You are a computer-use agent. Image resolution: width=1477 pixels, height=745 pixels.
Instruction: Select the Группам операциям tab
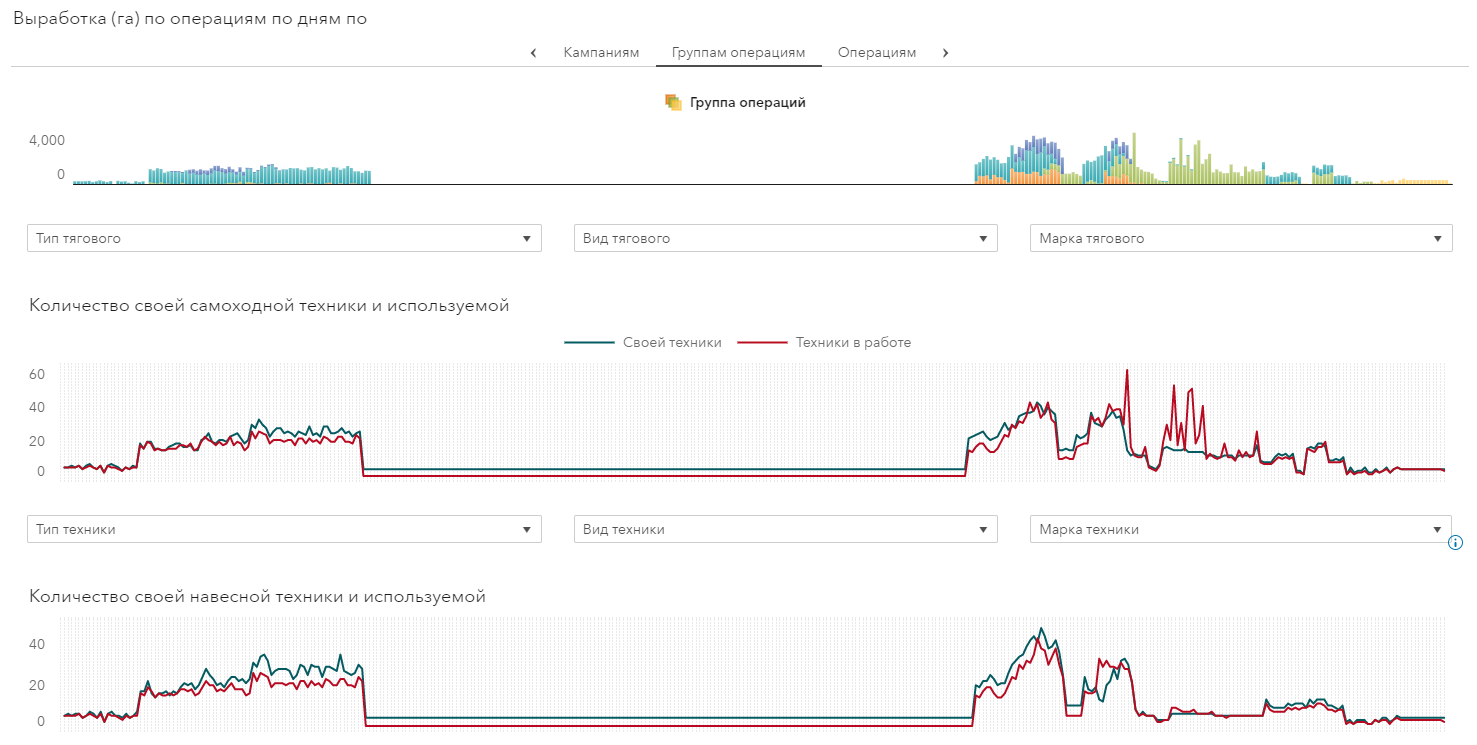point(738,53)
